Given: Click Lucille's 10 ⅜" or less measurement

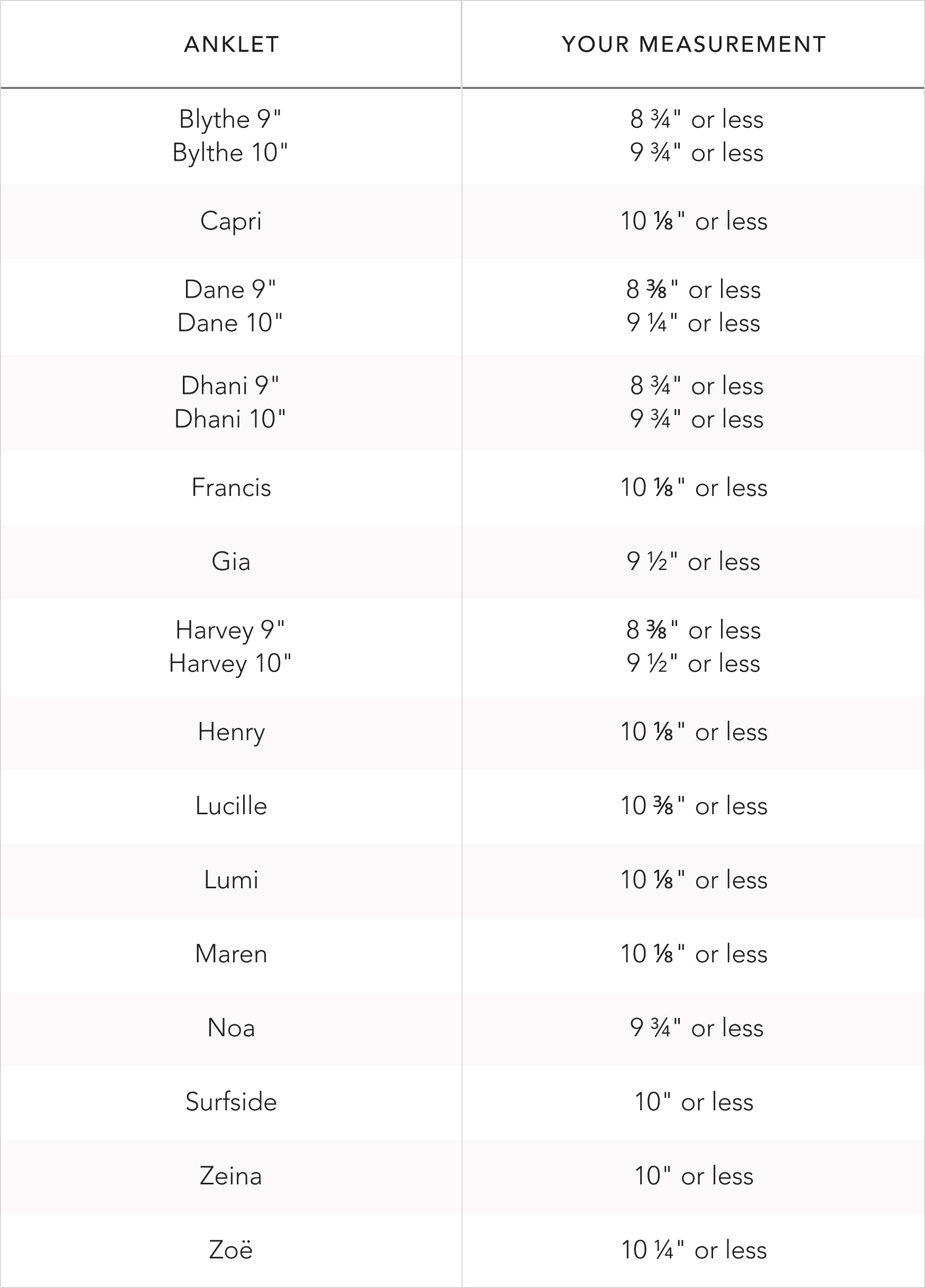Looking at the screenshot, I should point(694,806).
